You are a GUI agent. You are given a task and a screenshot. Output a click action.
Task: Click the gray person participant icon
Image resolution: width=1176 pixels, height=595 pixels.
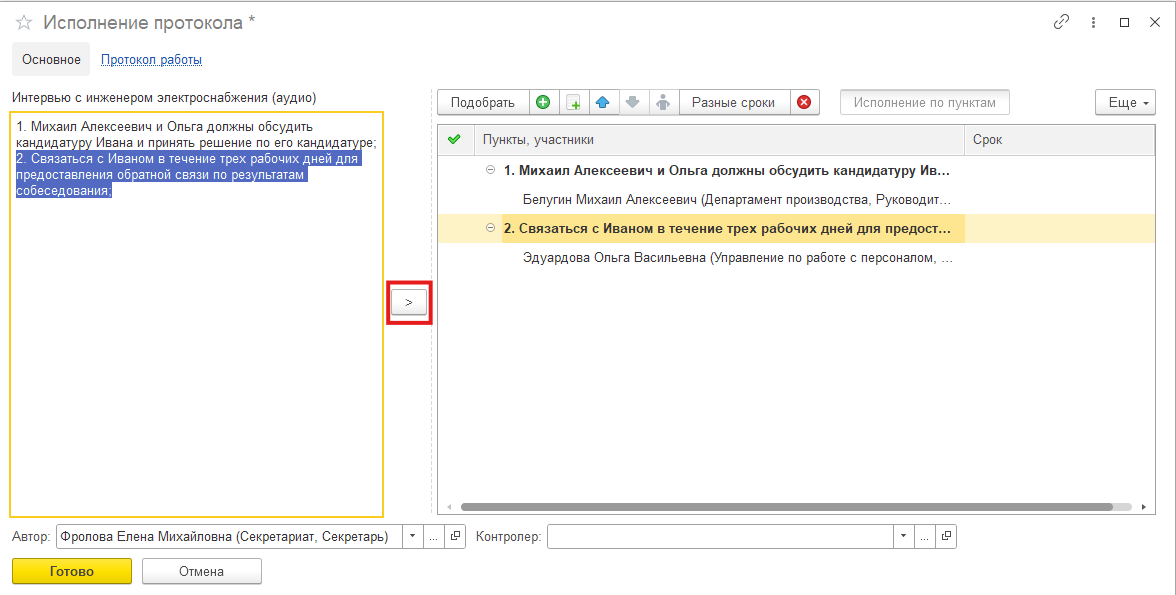pos(662,103)
